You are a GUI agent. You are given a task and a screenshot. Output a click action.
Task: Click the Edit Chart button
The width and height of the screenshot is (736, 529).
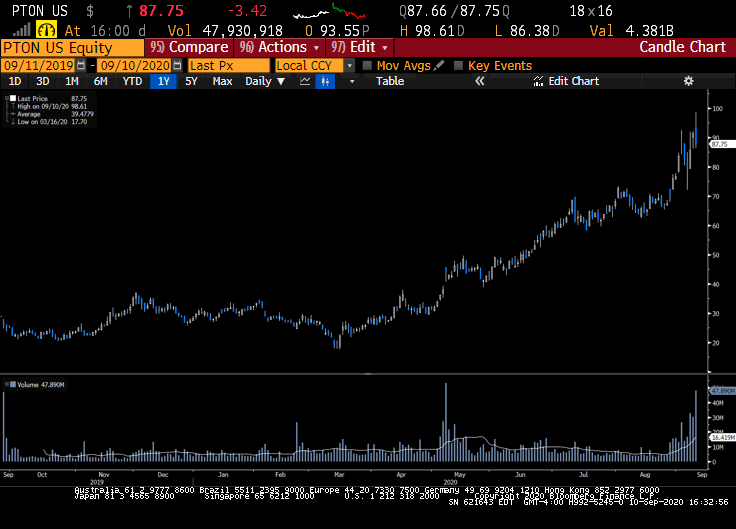click(567, 81)
